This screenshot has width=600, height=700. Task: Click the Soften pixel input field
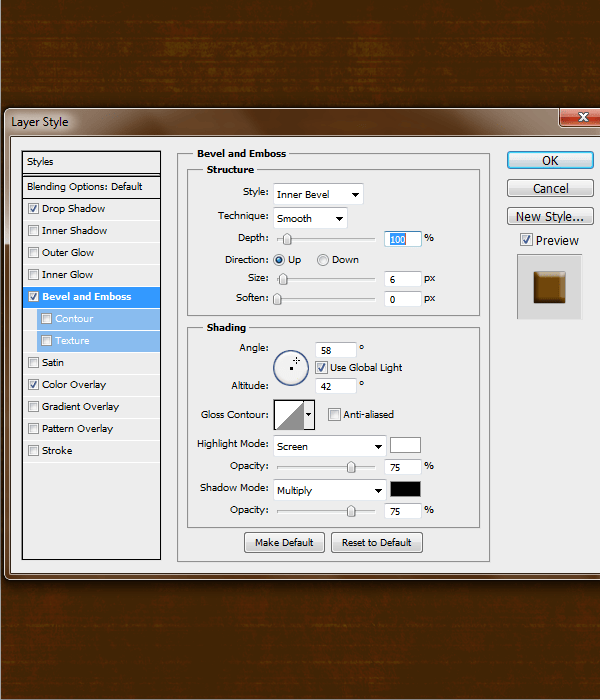pyautogui.click(x=403, y=299)
